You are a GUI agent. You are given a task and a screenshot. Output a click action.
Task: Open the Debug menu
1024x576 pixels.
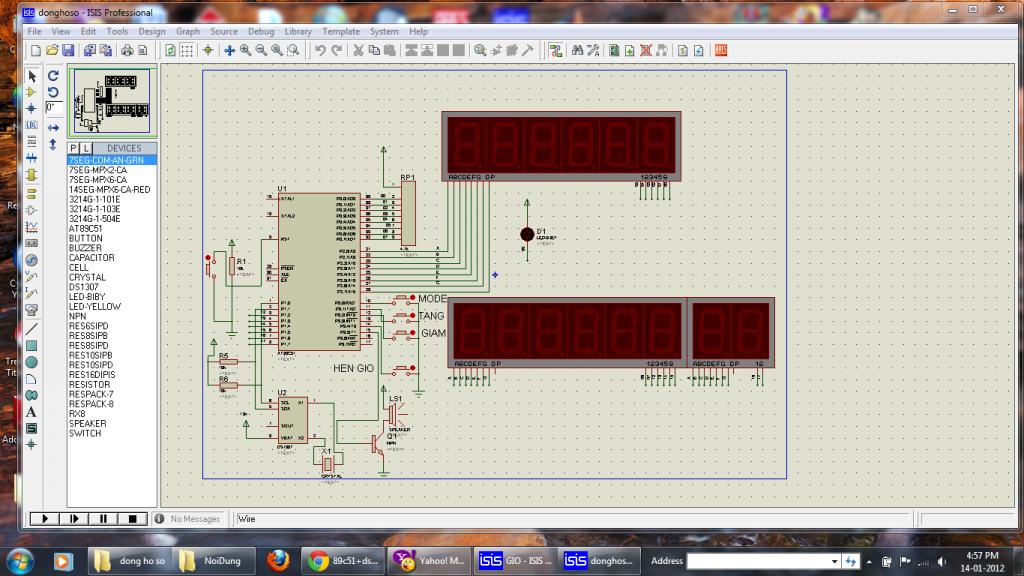tap(261, 31)
